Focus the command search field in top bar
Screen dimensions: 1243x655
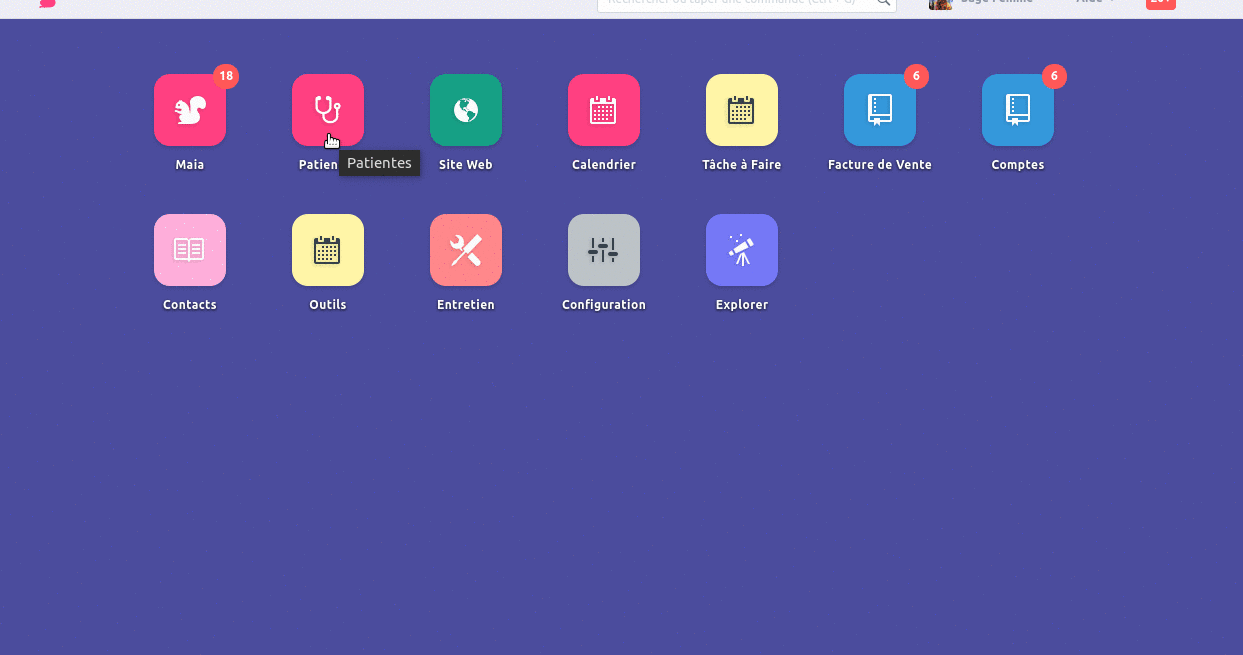(735, 3)
